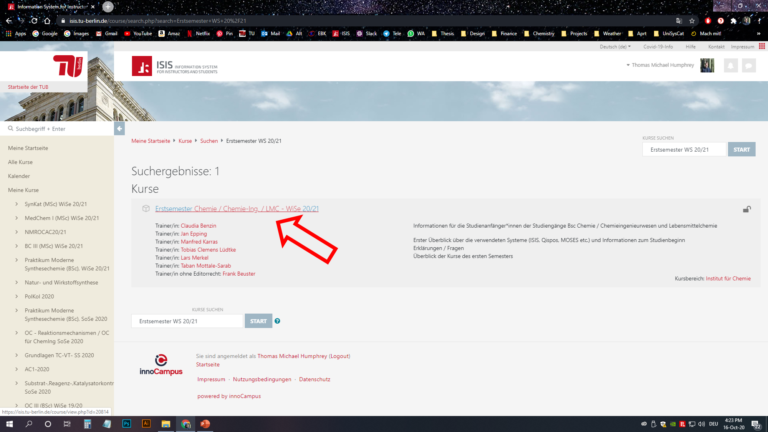Open the Covid-19-Info link
768x432 pixels.
(658, 47)
